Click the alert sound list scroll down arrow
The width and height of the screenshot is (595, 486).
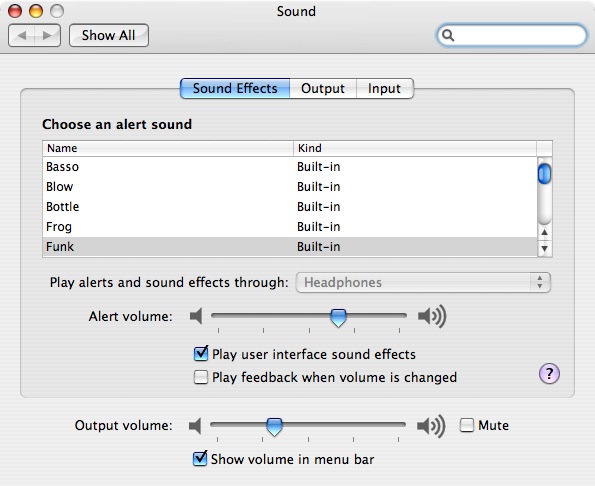pos(545,249)
